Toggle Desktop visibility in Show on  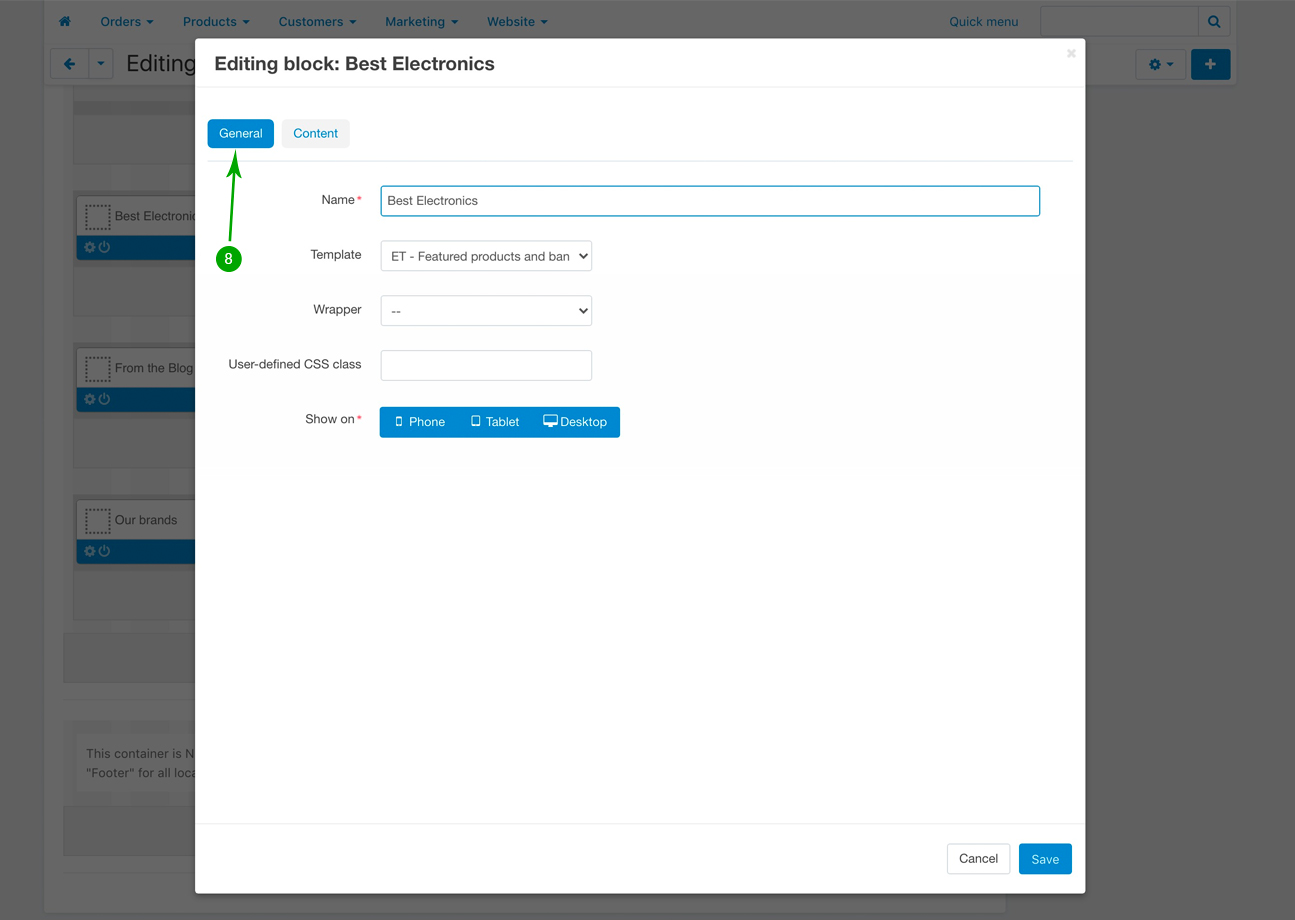(575, 422)
